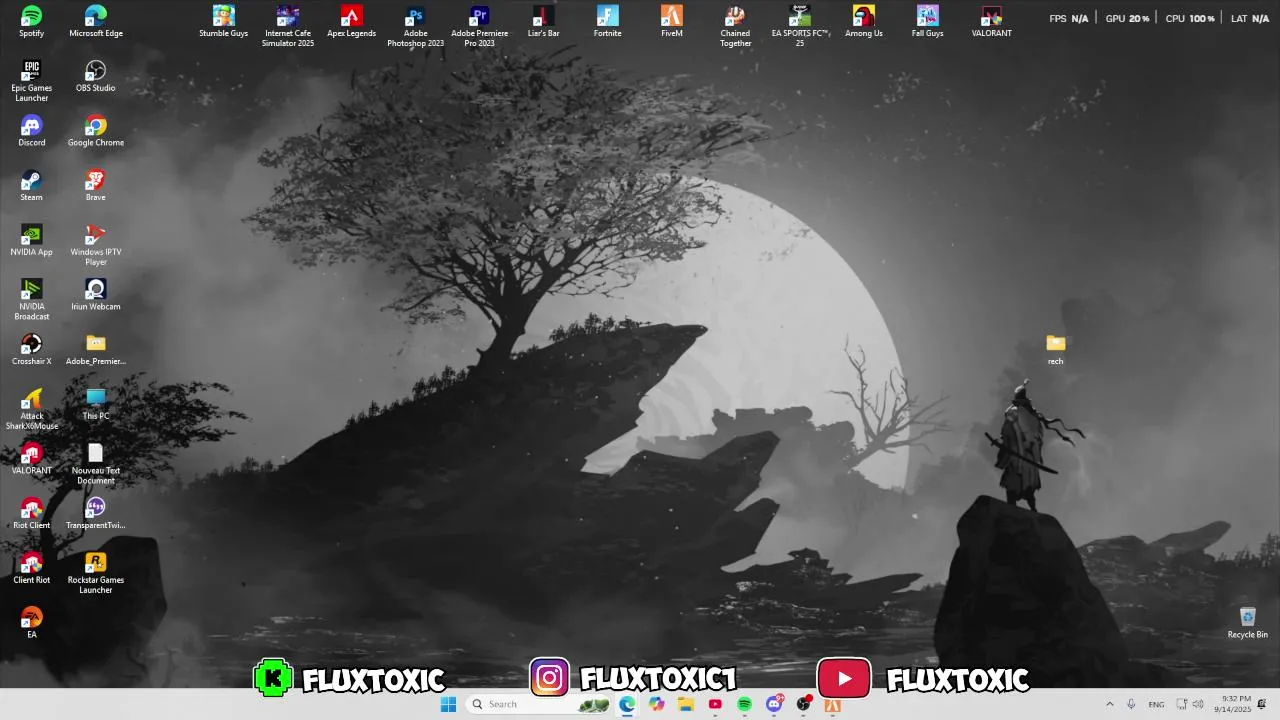Click the Riot Client desktop shortcut
The height and width of the screenshot is (720, 1280).
coord(31,514)
